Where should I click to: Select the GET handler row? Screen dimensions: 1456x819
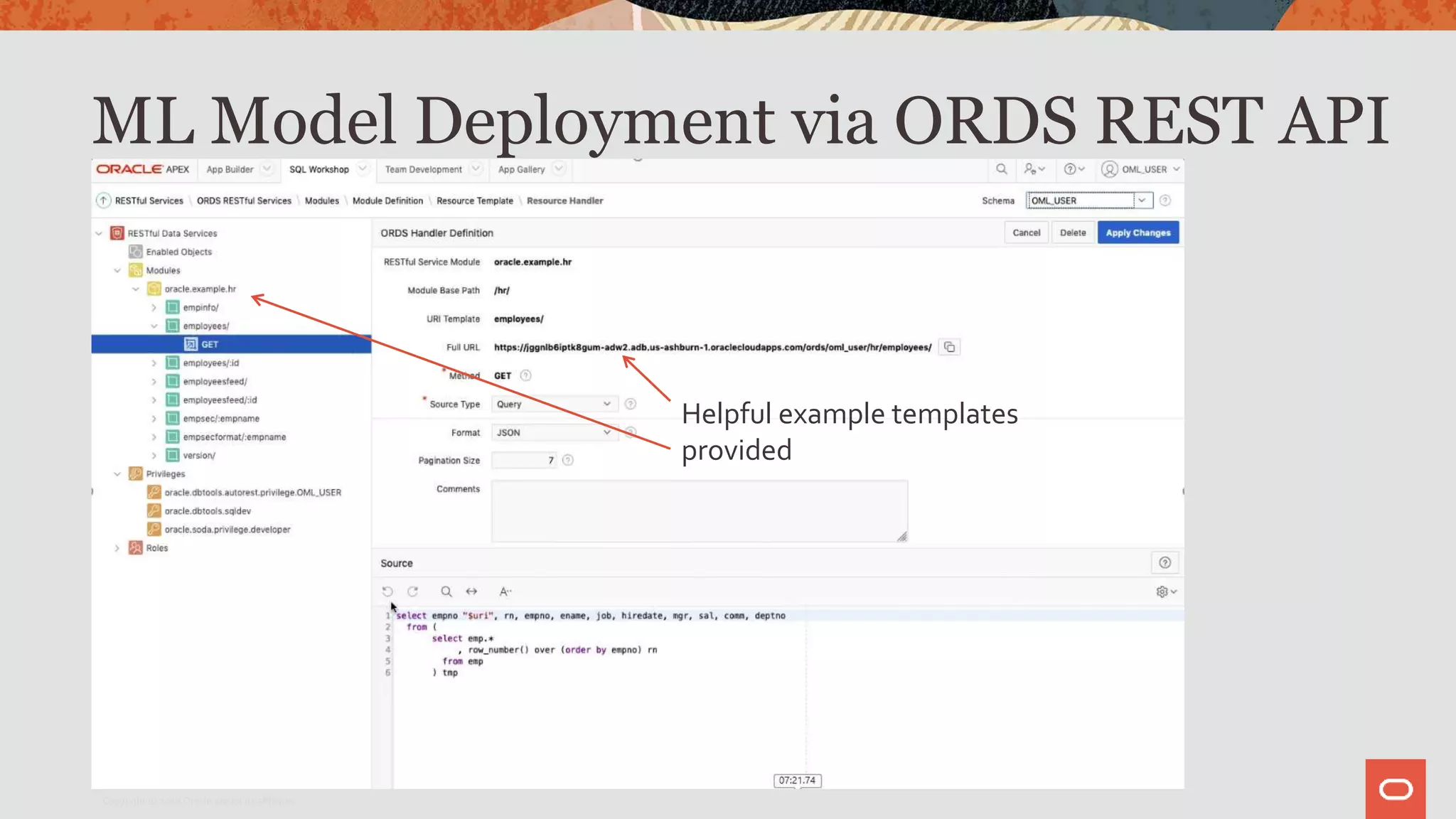[x=231, y=344]
